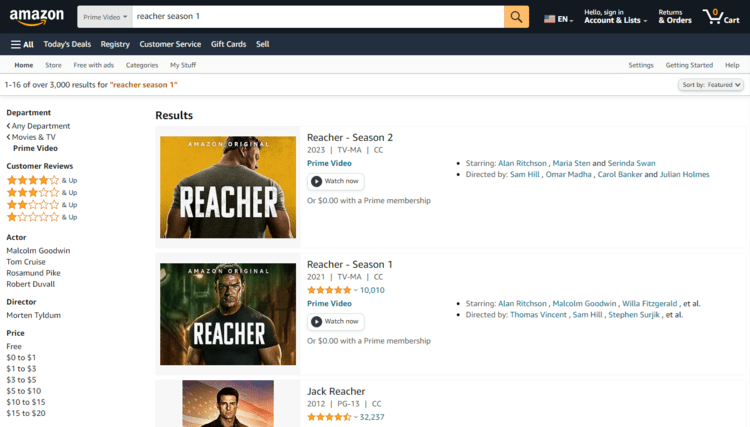The image size is (750, 427).
Task: Open the shopping cart icon
Action: click(x=721, y=17)
